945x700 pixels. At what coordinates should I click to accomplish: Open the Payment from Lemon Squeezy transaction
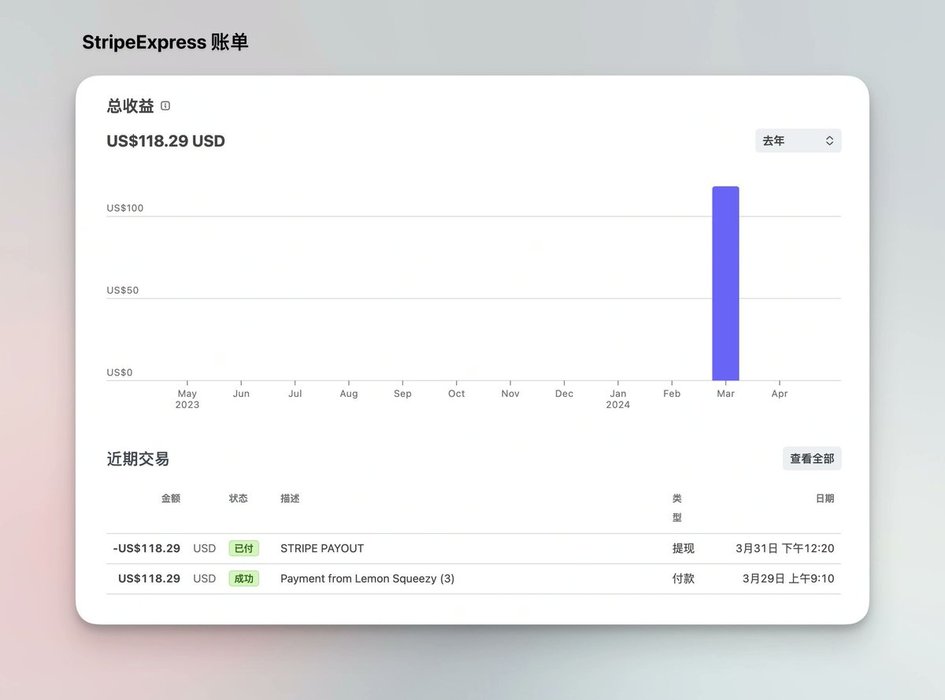[x=367, y=578]
